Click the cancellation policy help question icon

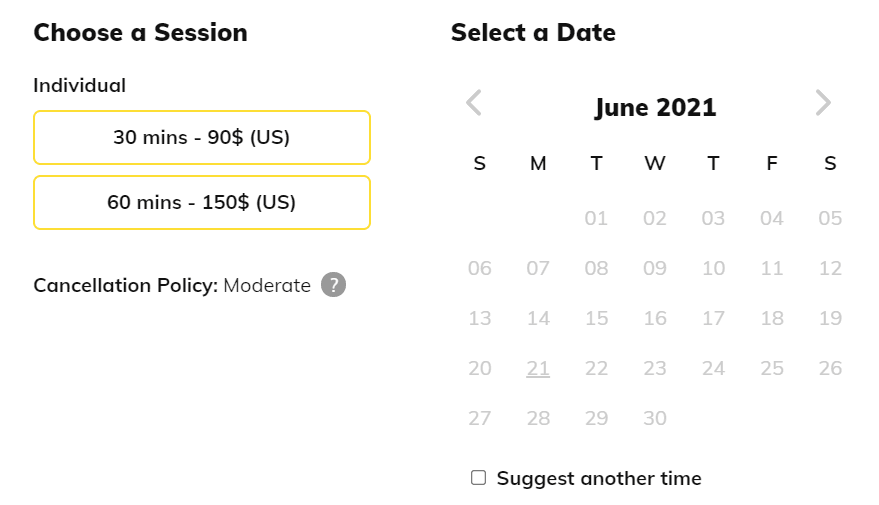[x=334, y=285]
